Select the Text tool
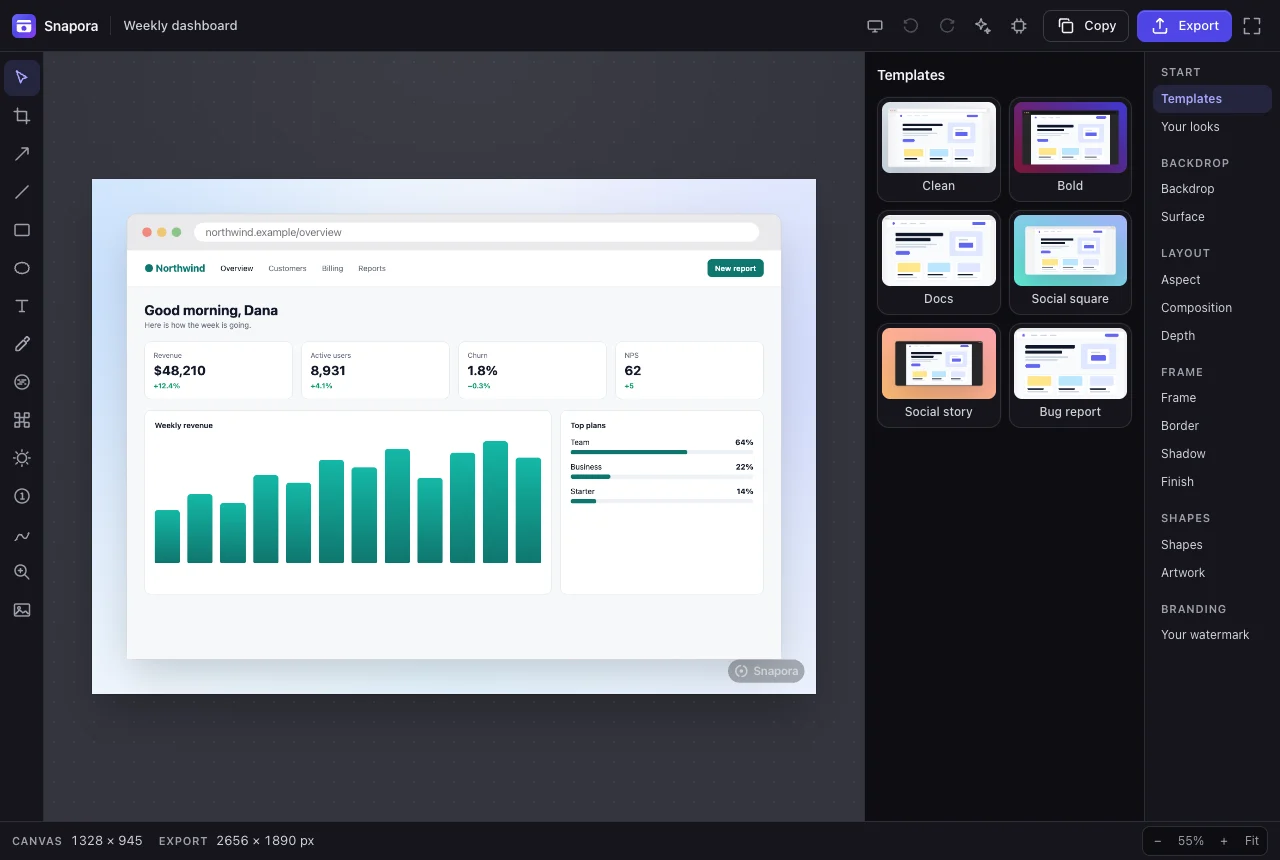 pyautogui.click(x=22, y=306)
